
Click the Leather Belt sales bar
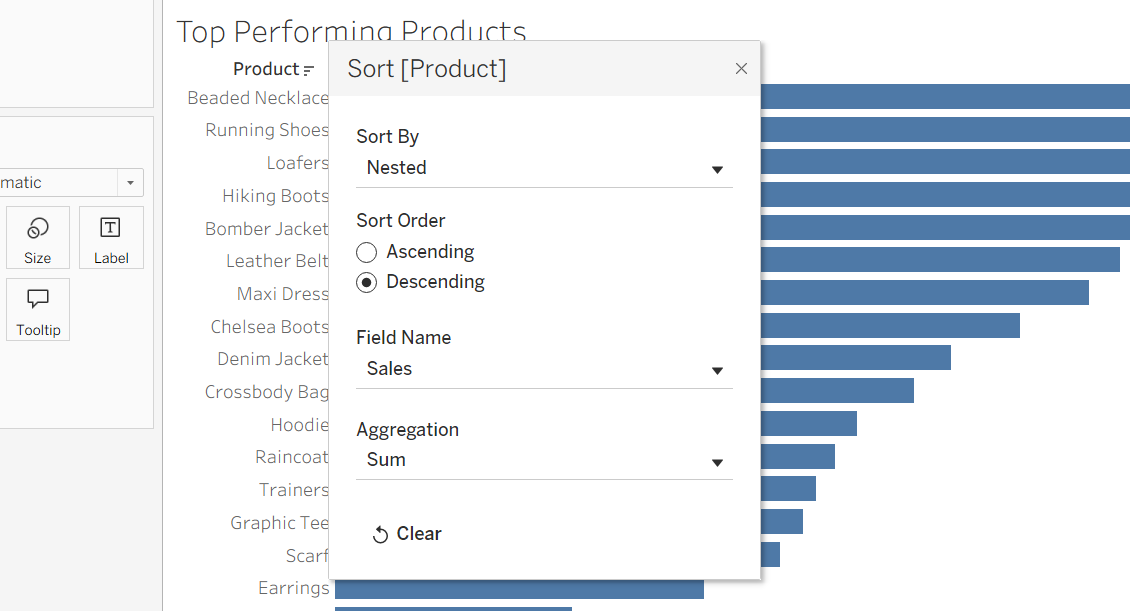[x=940, y=260]
